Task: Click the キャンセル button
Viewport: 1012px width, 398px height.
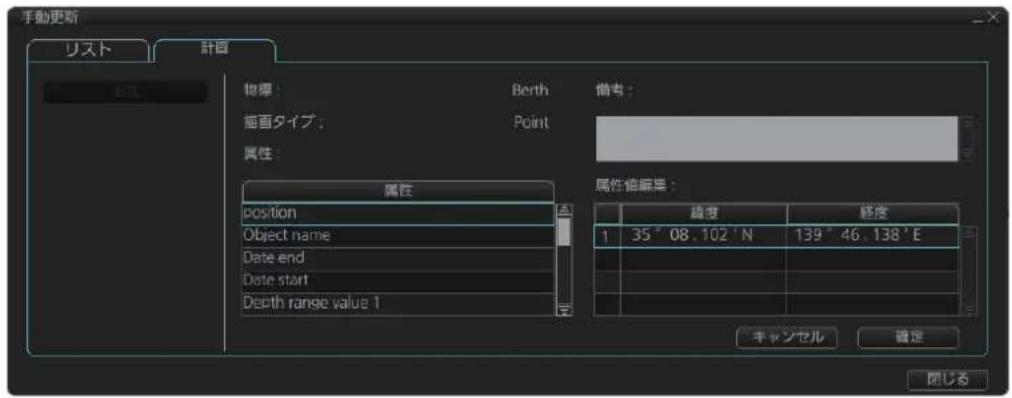Action: coord(787,337)
